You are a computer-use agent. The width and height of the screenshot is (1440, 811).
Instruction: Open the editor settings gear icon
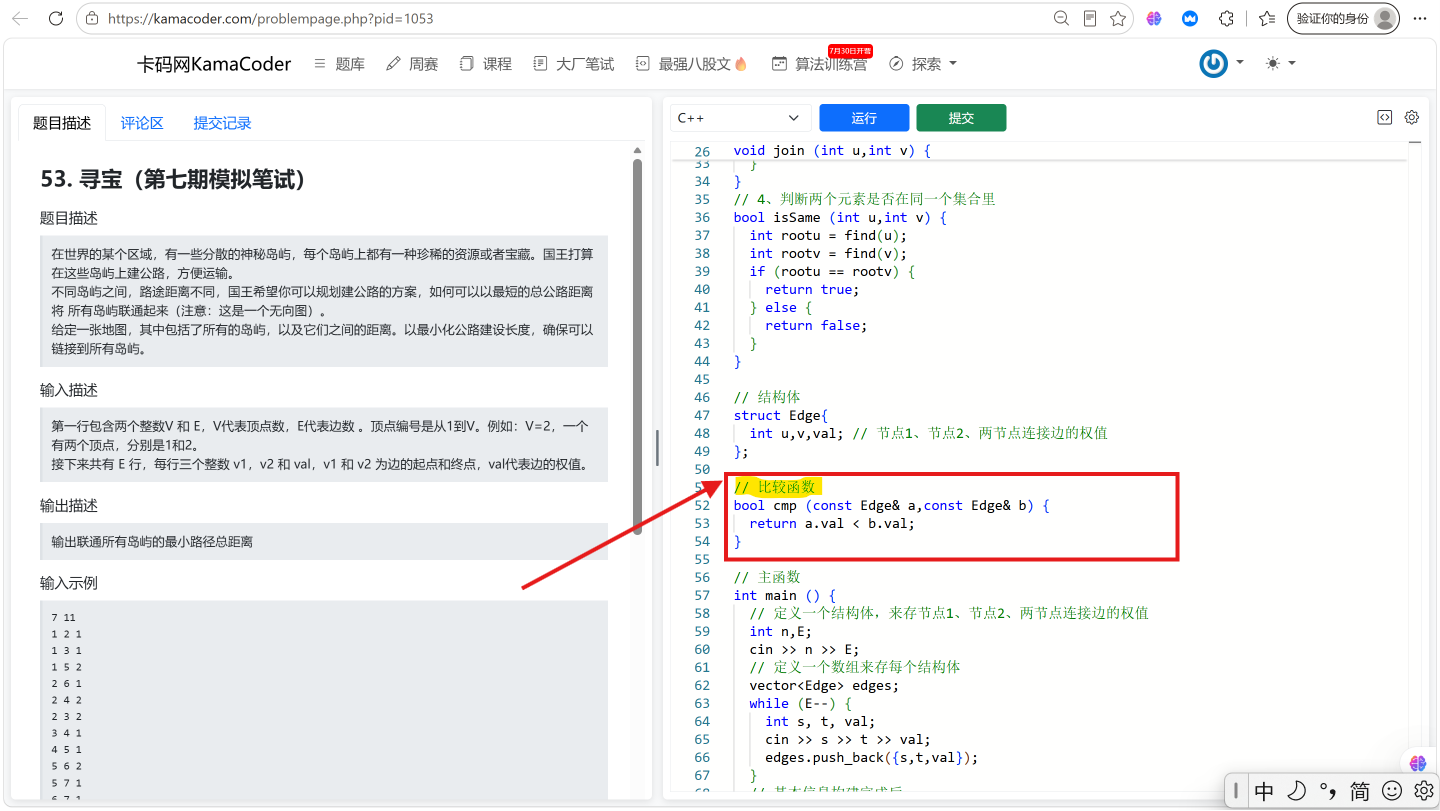1412,117
